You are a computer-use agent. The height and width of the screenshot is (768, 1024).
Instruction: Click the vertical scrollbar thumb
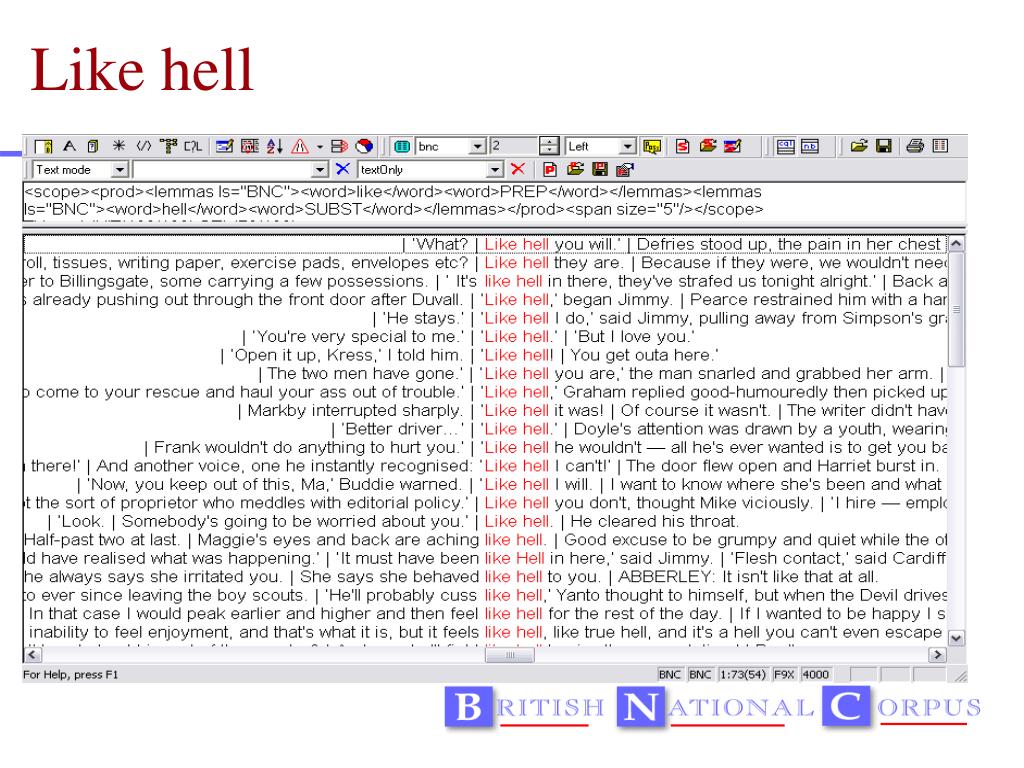click(x=956, y=309)
